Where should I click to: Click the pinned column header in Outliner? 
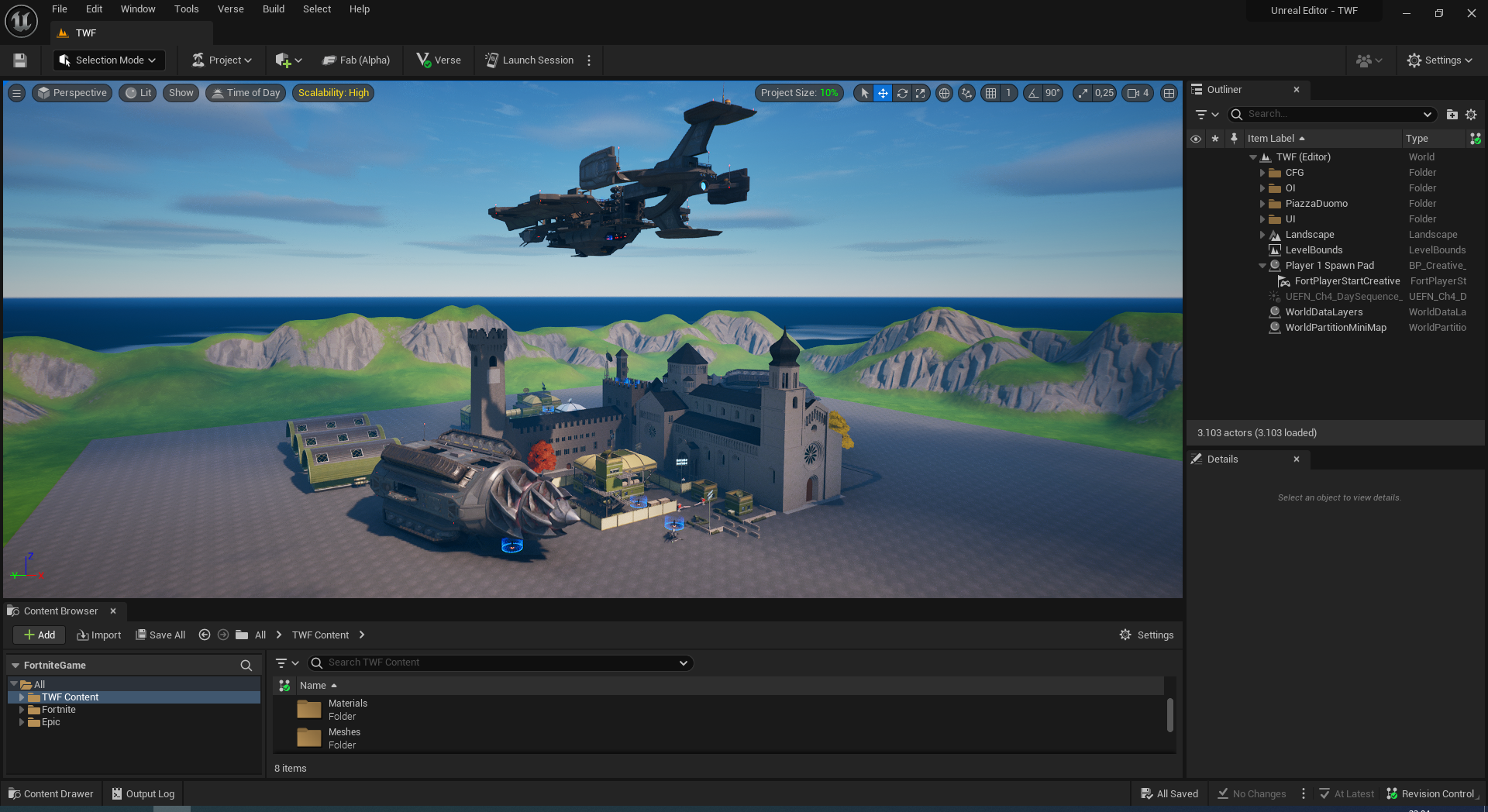(1234, 139)
